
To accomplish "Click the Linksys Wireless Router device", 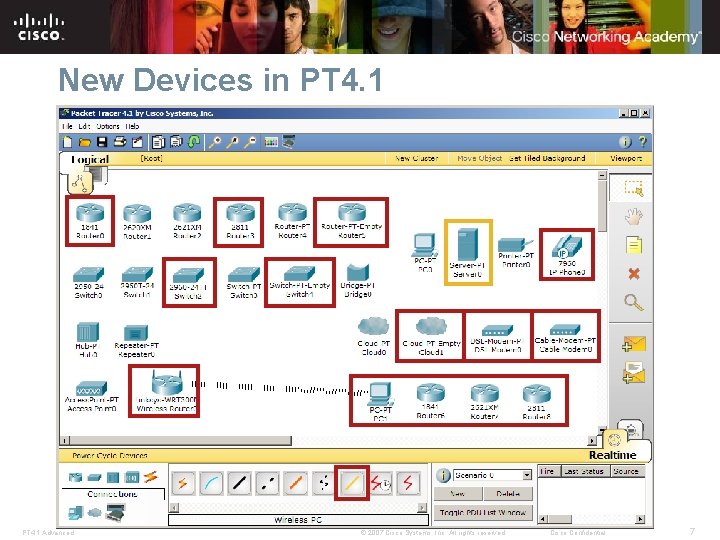I will tap(164, 391).
